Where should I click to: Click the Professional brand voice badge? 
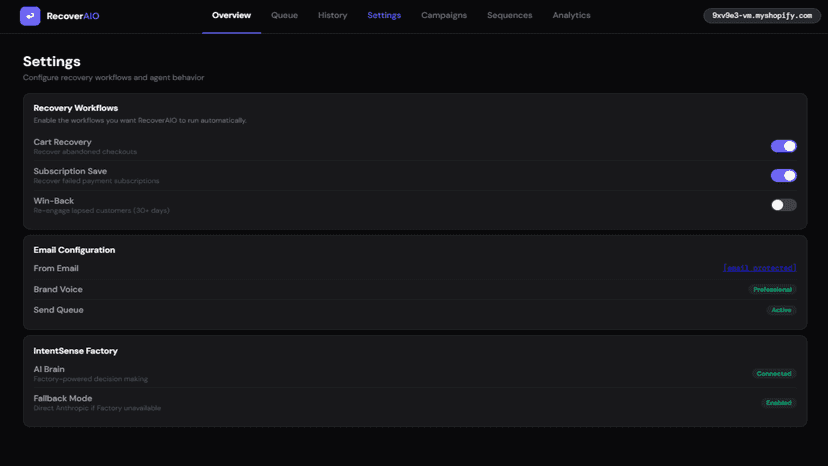(x=772, y=290)
